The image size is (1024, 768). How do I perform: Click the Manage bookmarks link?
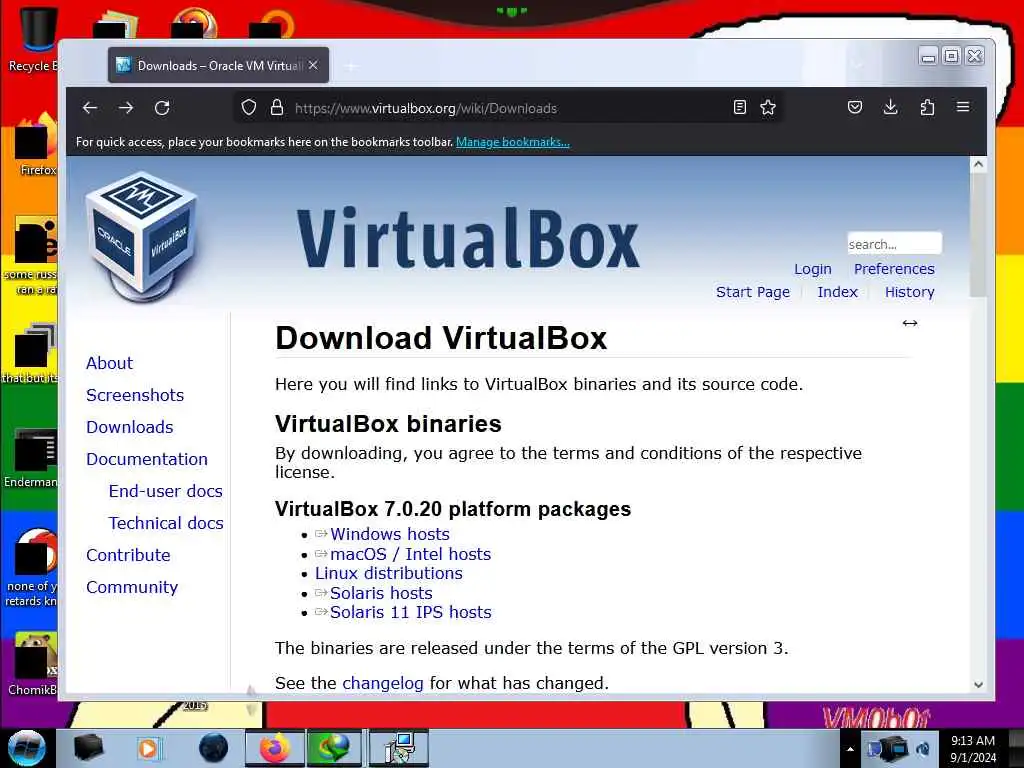tap(513, 142)
